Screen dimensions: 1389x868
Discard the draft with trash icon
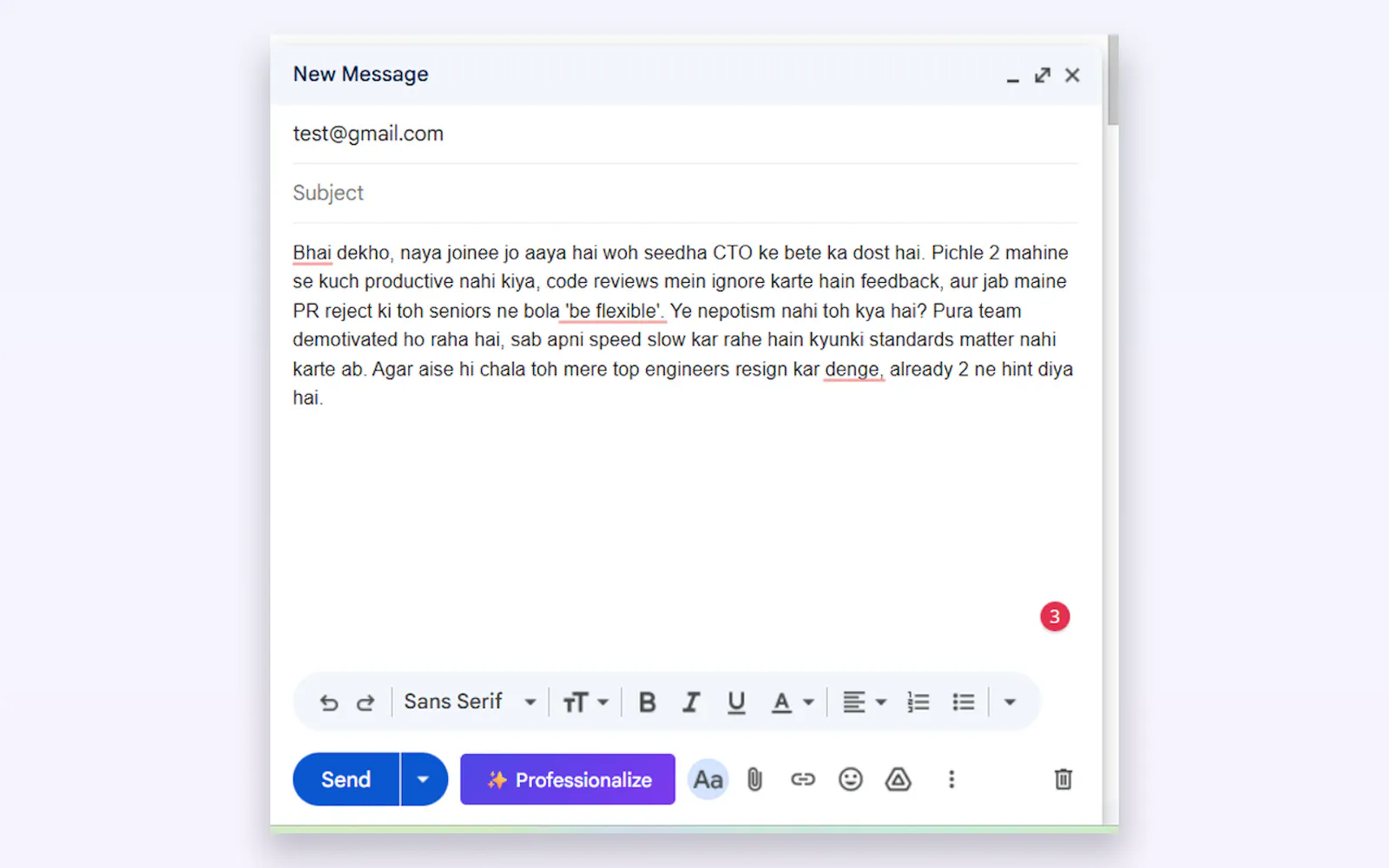[1063, 779]
